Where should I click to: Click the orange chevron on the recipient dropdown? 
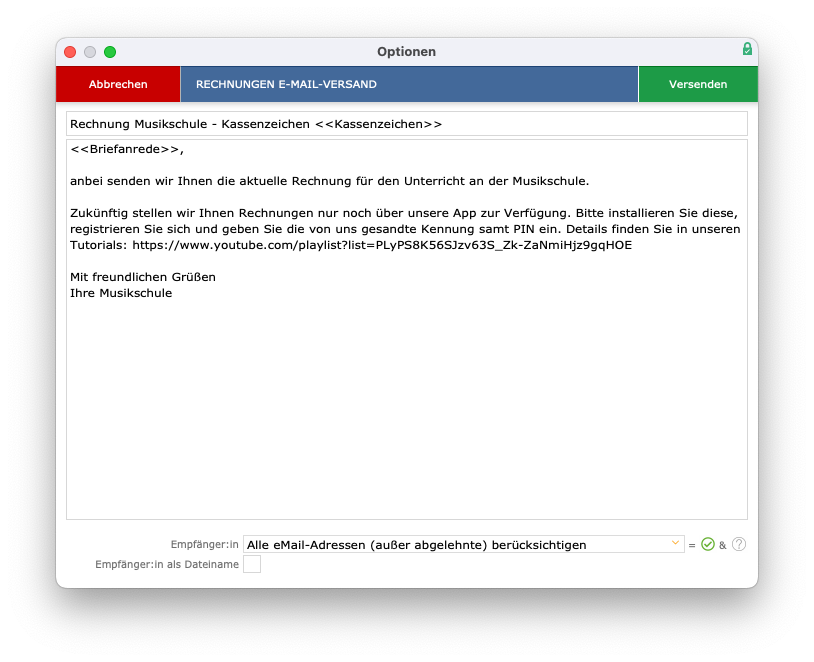[x=676, y=543]
